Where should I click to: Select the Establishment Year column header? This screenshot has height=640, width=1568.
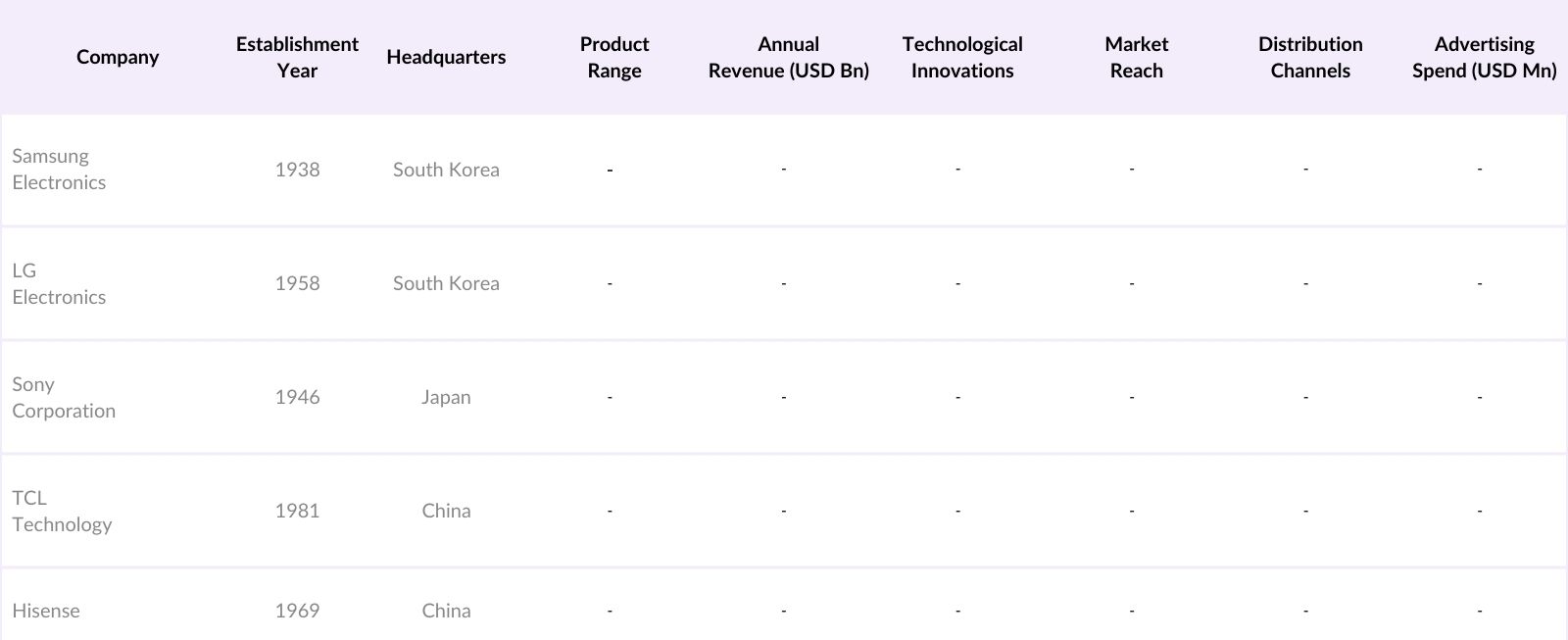click(x=297, y=57)
